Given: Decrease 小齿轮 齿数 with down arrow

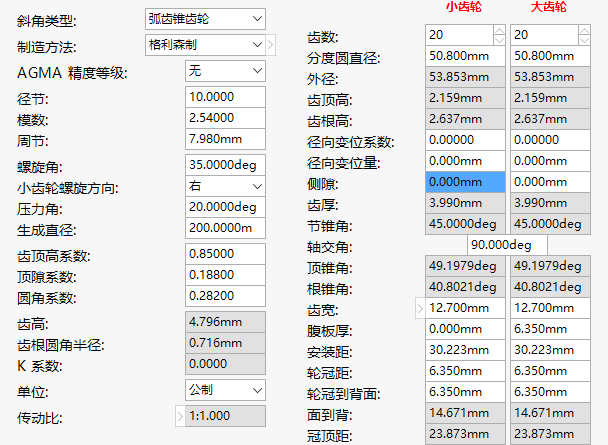Looking at the screenshot, I should (x=499, y=40).
